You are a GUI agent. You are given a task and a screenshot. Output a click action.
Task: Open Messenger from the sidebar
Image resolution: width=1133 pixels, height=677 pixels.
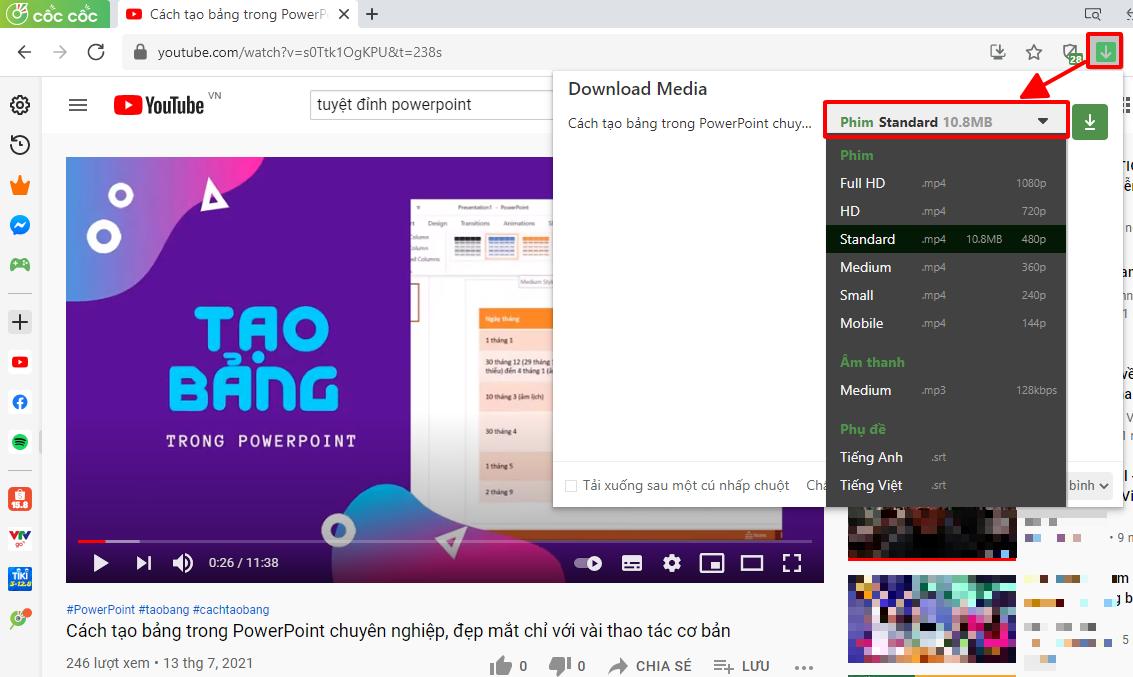[20, 225]
